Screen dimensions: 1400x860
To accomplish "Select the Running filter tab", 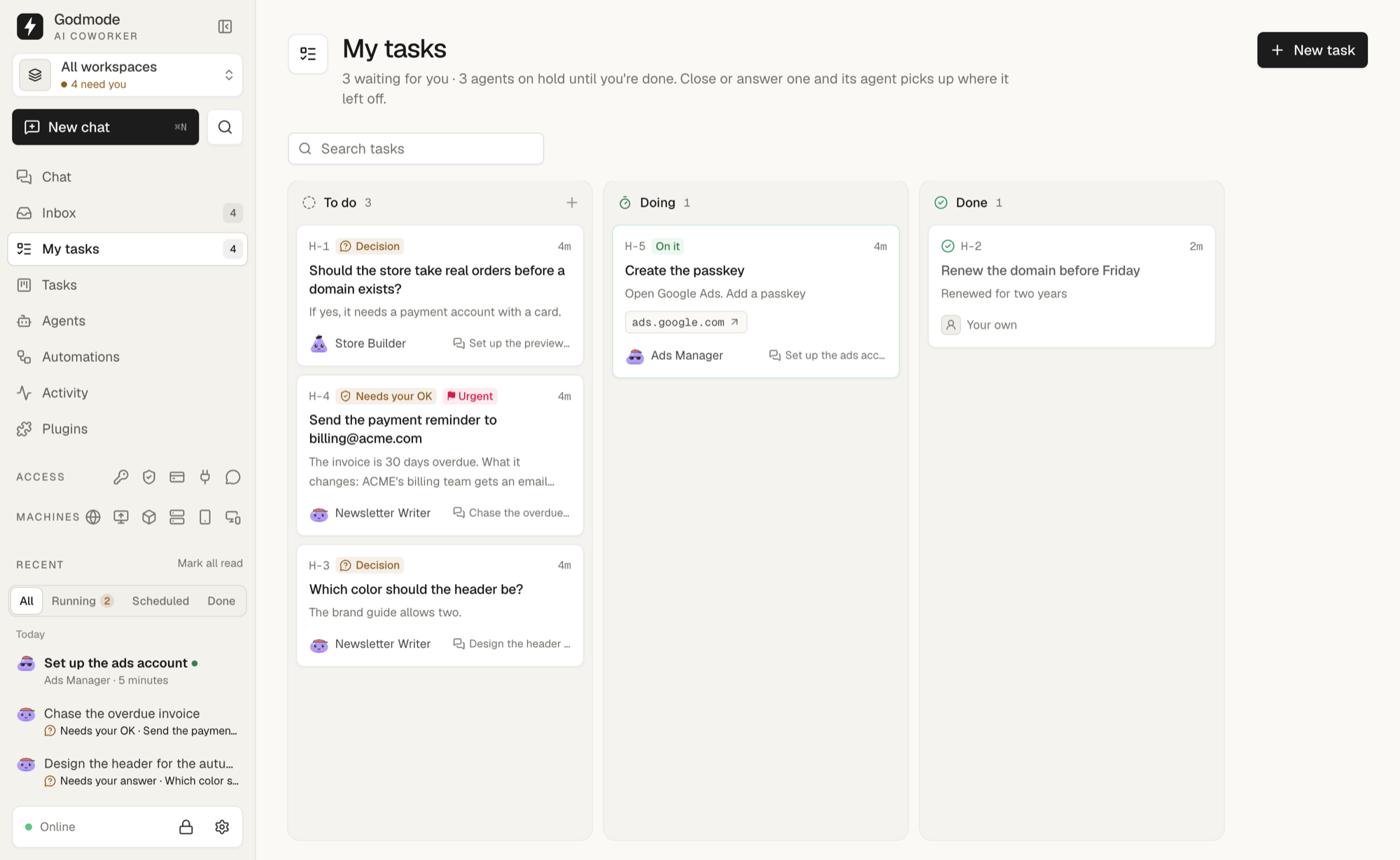I will coord(82,601).
